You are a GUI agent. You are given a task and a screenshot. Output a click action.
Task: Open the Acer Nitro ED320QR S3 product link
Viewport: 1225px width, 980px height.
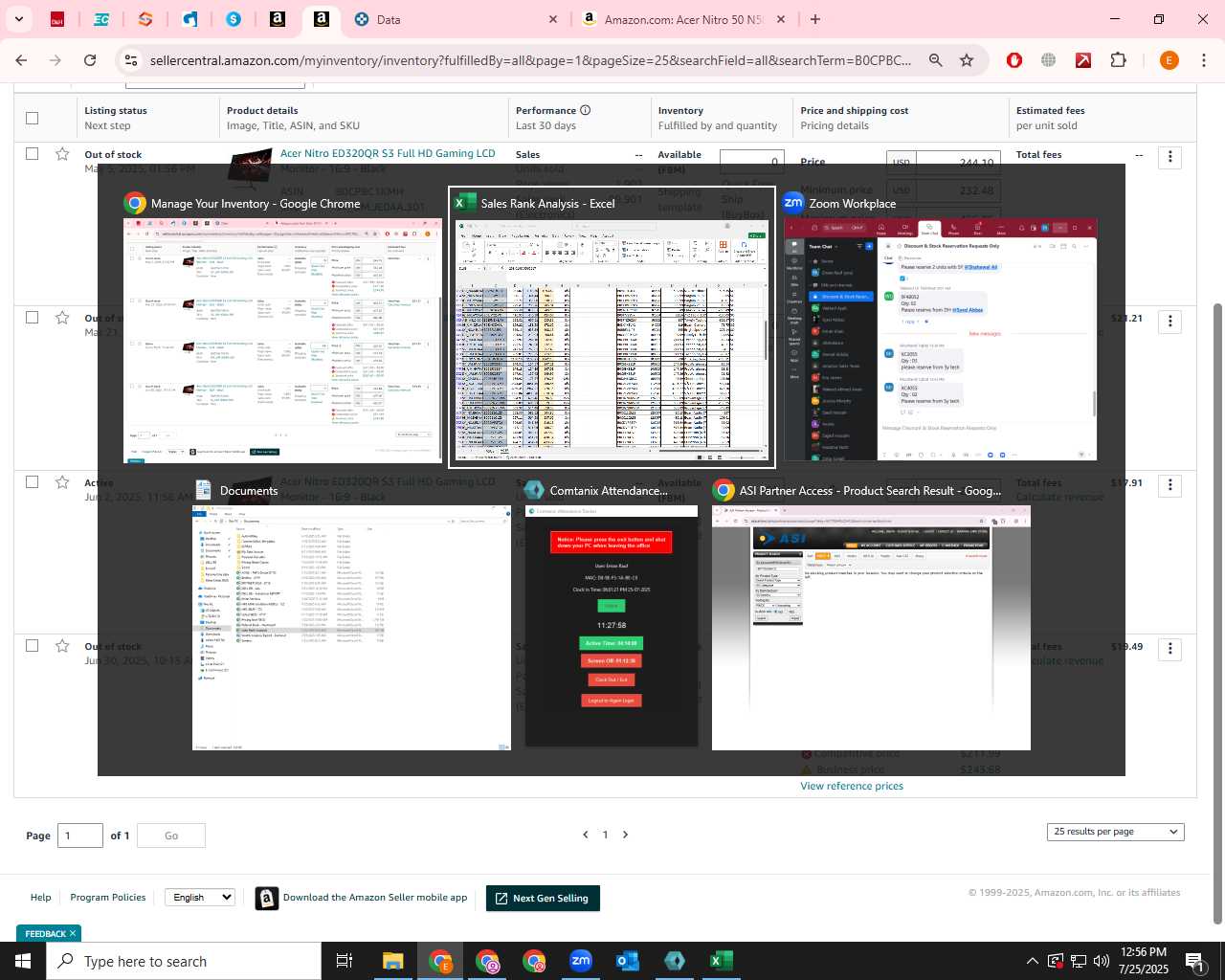click(388, 153)
